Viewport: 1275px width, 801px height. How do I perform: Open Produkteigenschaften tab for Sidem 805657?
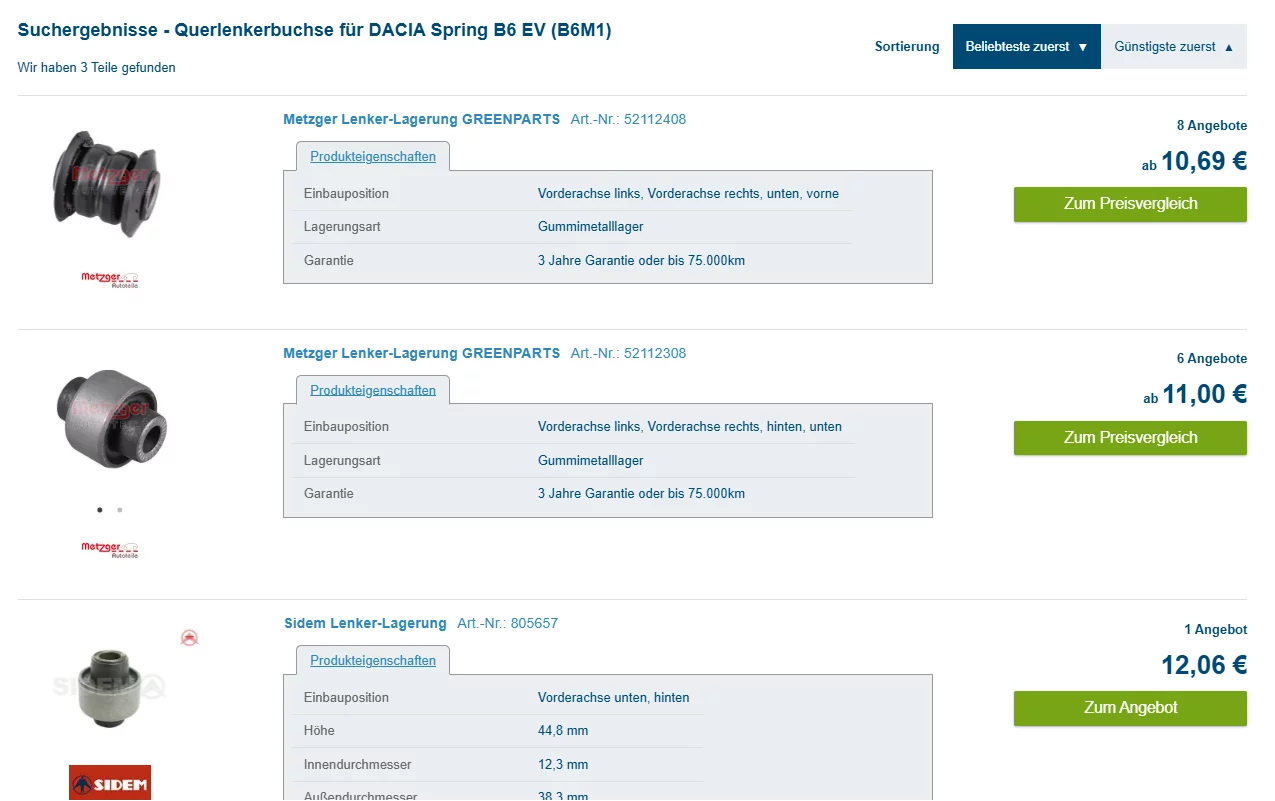click(373, 661)
